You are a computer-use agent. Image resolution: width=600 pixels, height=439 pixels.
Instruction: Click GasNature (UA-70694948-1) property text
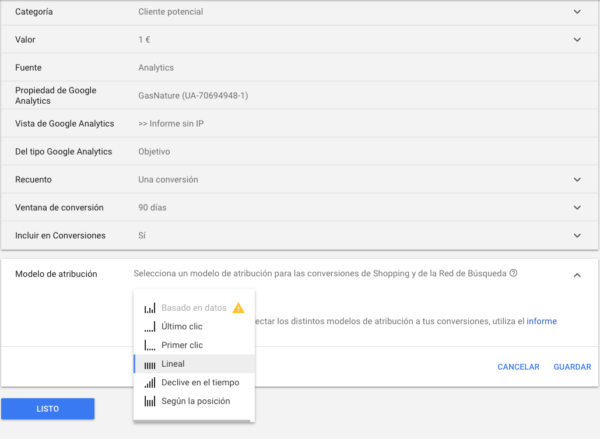[x=193, y=96]
